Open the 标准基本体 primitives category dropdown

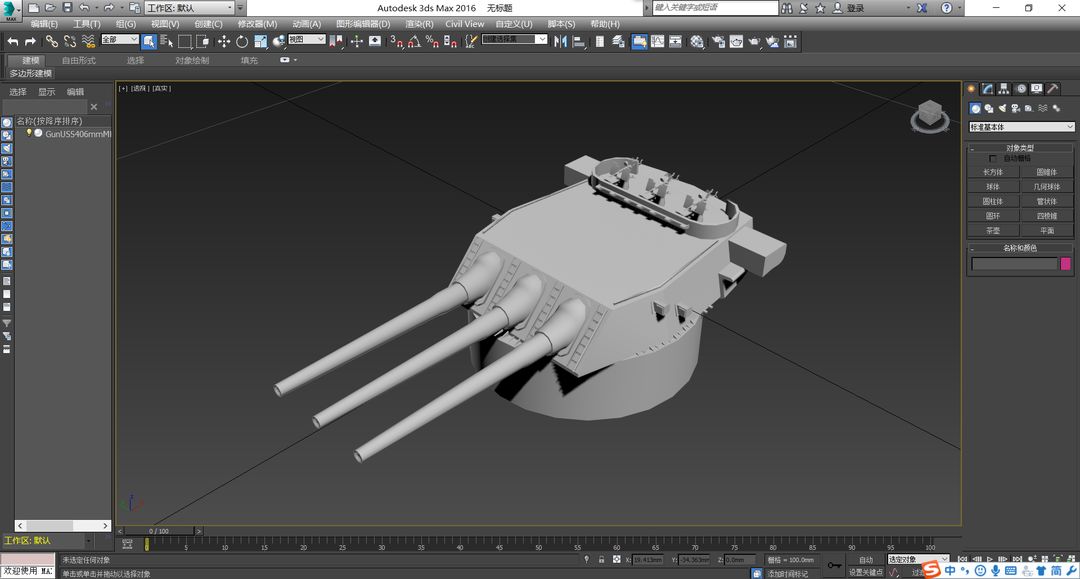click(x=1021, y=127)
